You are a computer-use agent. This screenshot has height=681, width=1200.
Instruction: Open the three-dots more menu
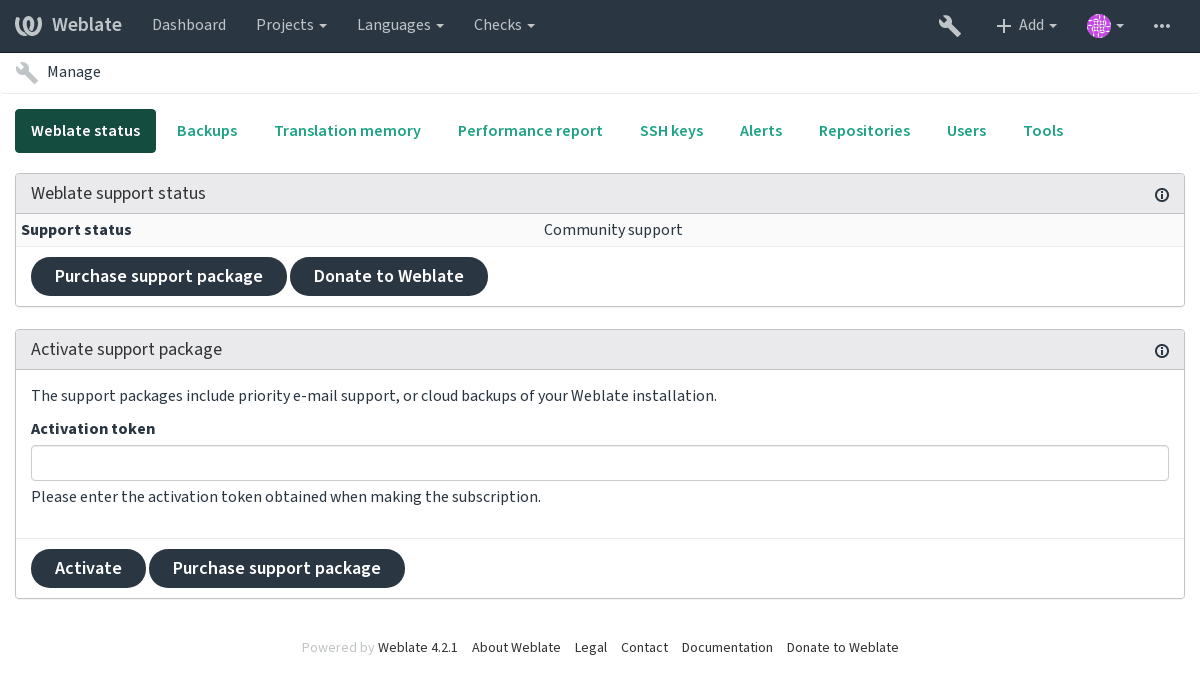[x=1162, y=26]
